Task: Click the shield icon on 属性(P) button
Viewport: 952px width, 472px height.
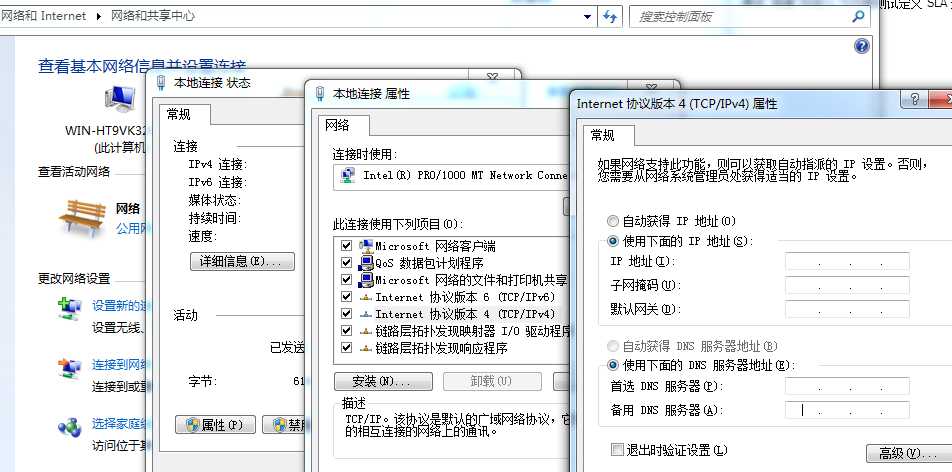Action: click(192, 425)
